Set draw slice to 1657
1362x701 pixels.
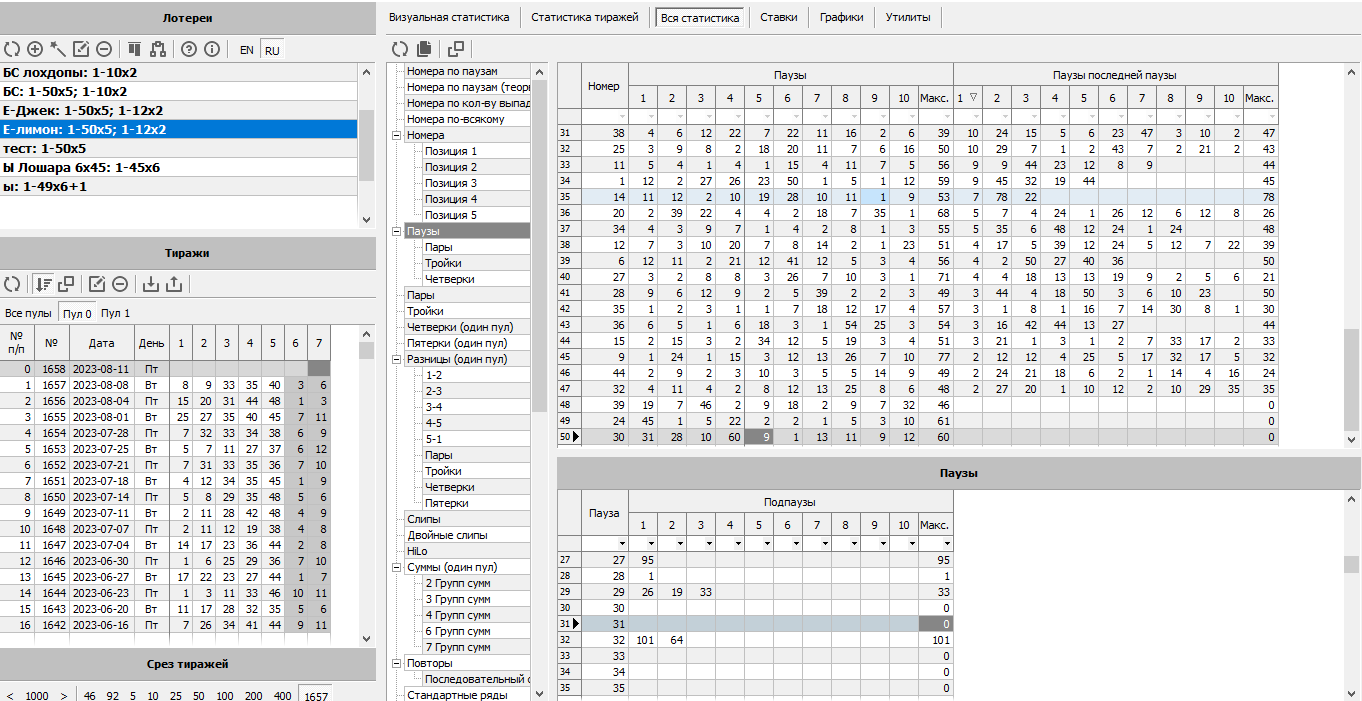[316, 695]
